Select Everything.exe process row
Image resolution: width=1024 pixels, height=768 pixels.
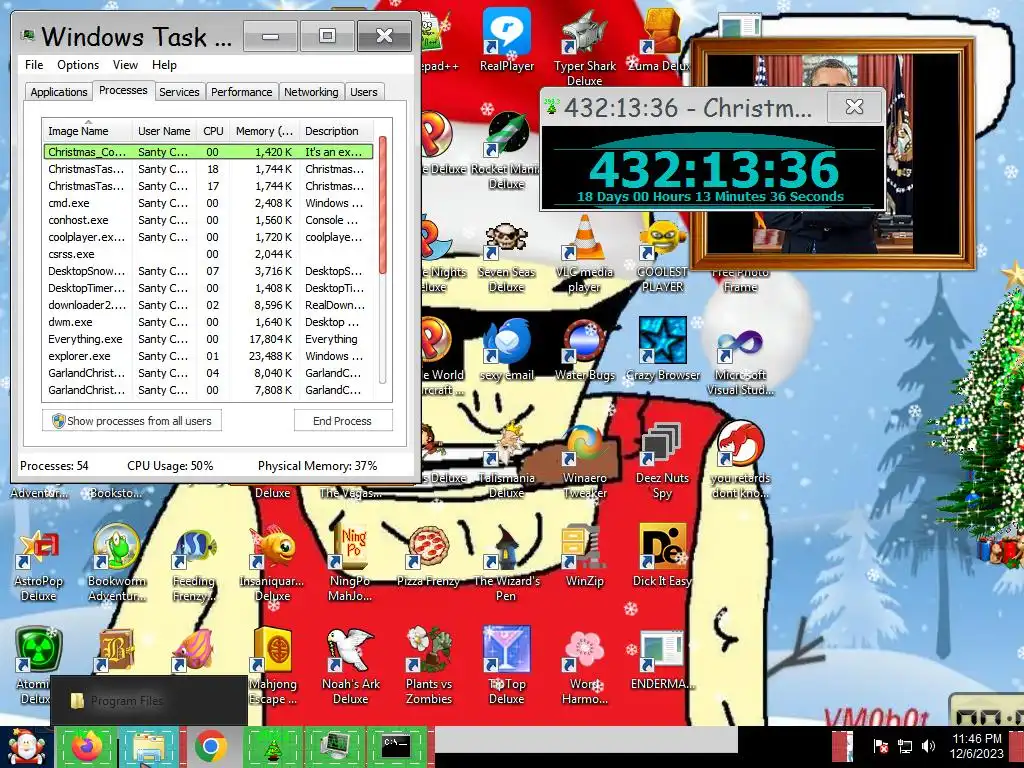[209, 340]
